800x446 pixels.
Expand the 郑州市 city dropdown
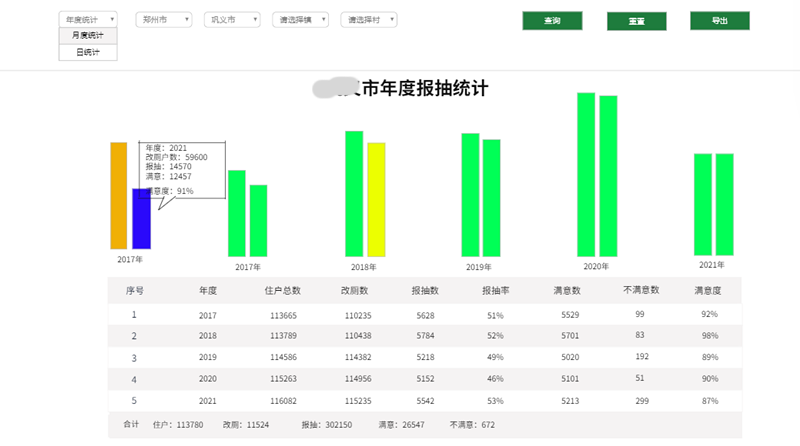(163, 19)
